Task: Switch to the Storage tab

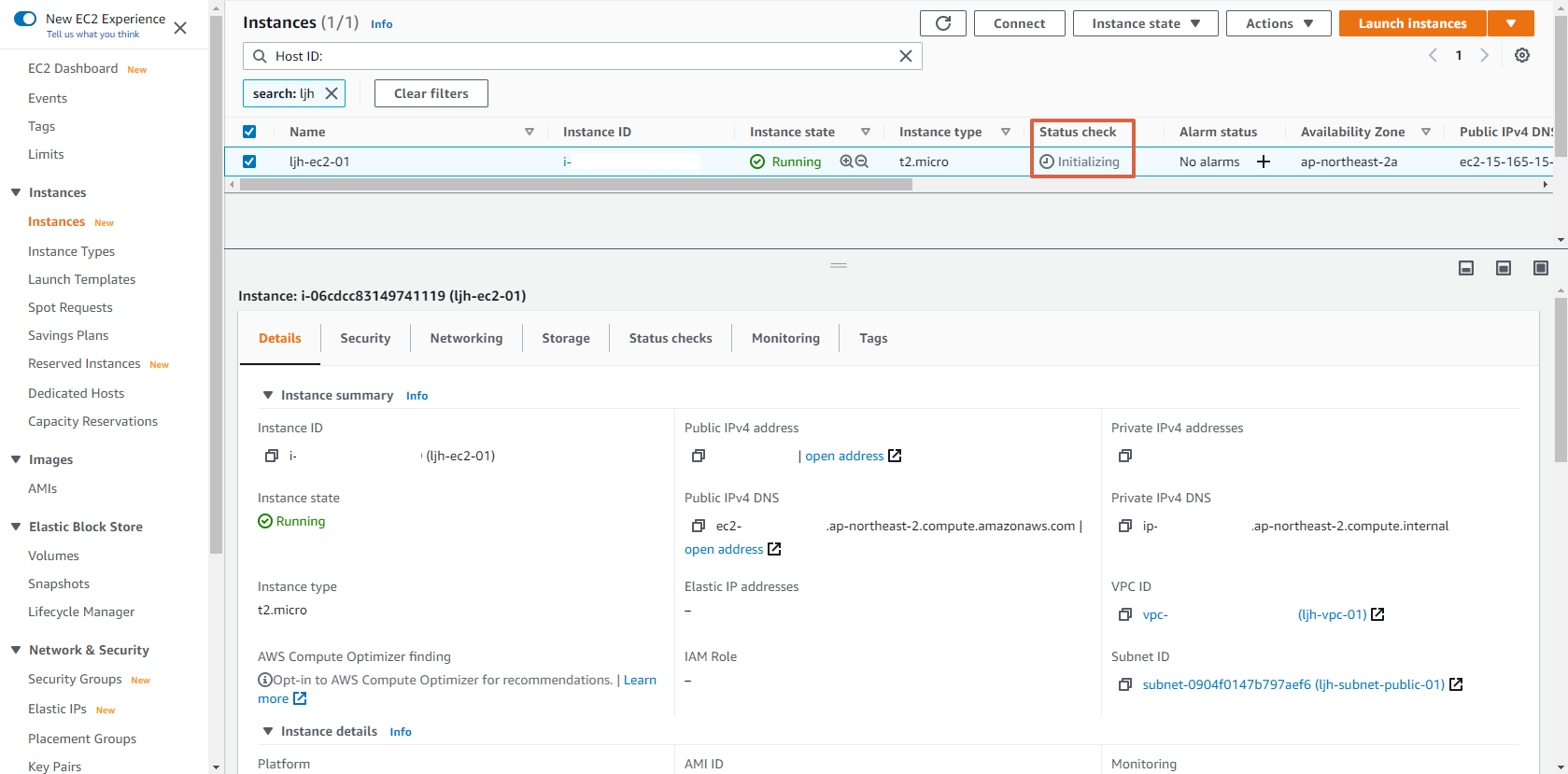Action: tap(566, 338)
